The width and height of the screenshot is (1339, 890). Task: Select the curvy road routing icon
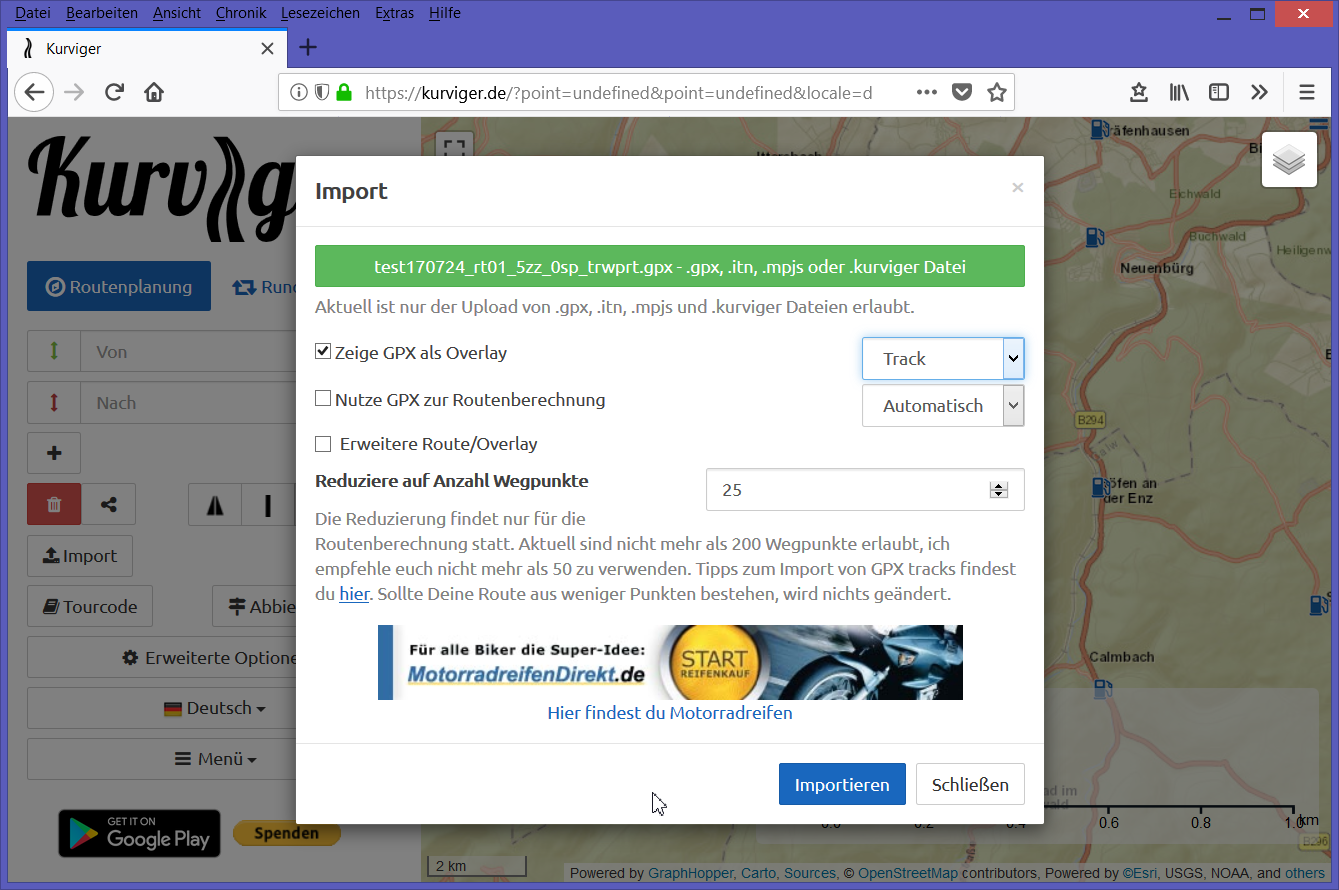tap(215, 505)
